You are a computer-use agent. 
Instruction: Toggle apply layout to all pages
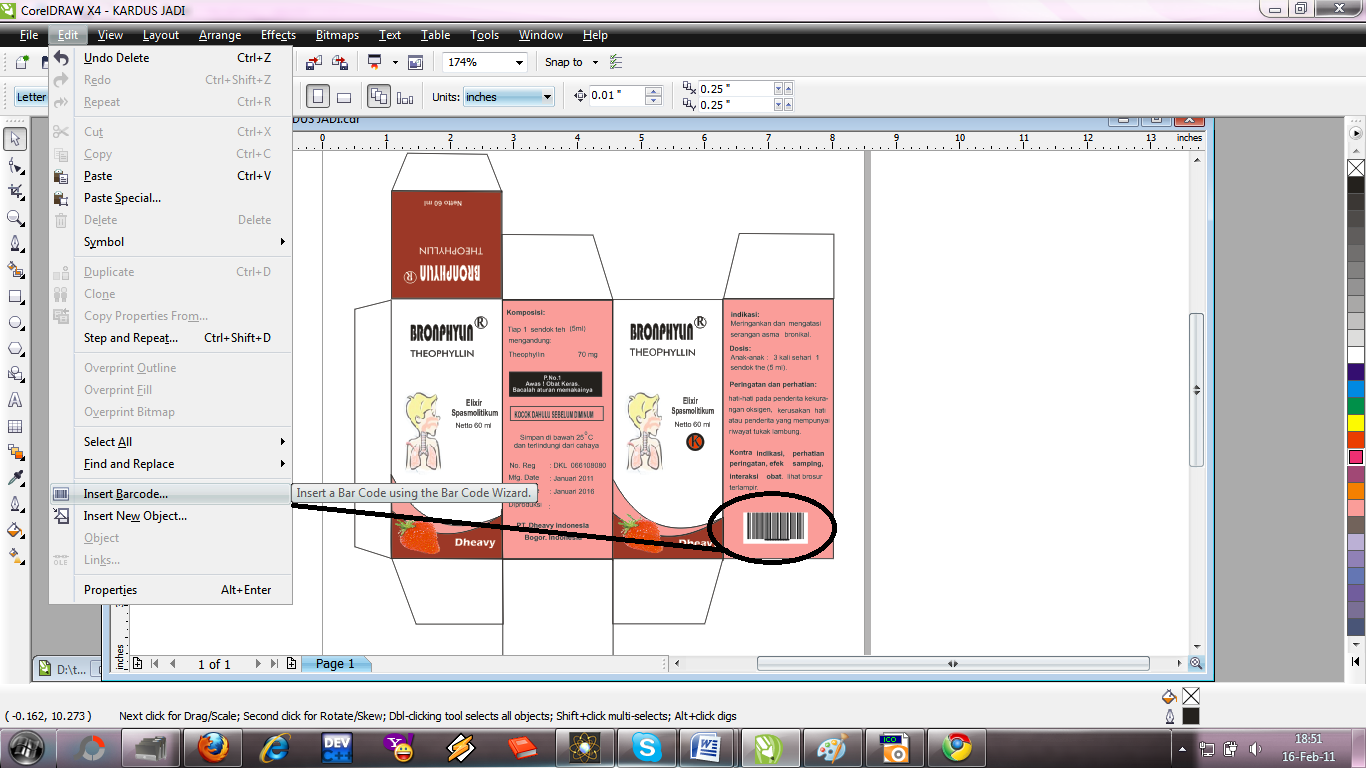coord(379,97)
